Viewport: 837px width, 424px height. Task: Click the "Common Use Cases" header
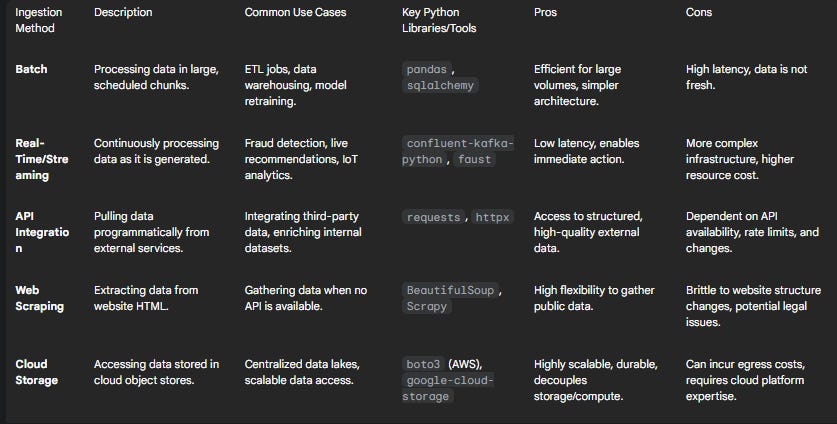(295, 12)
